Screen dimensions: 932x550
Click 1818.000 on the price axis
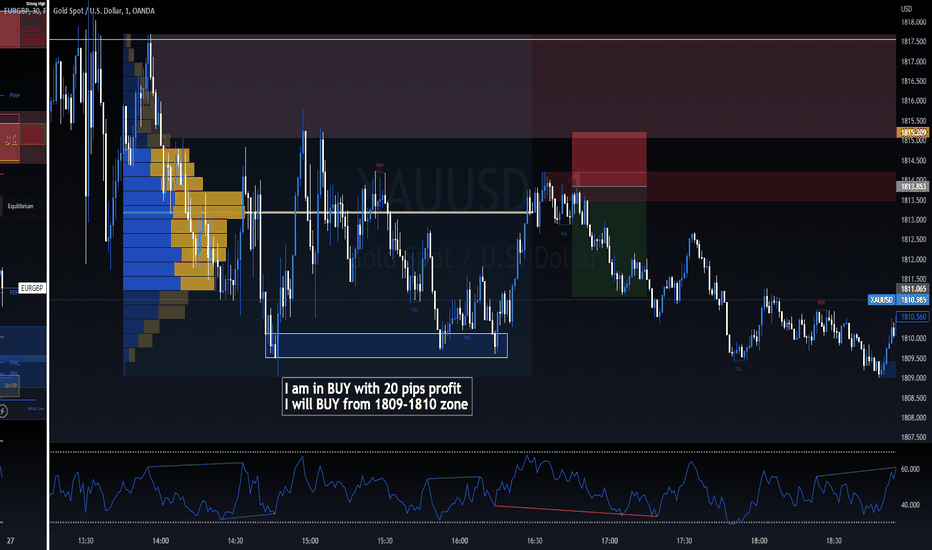pyautogui.click(x=914, y=22)
